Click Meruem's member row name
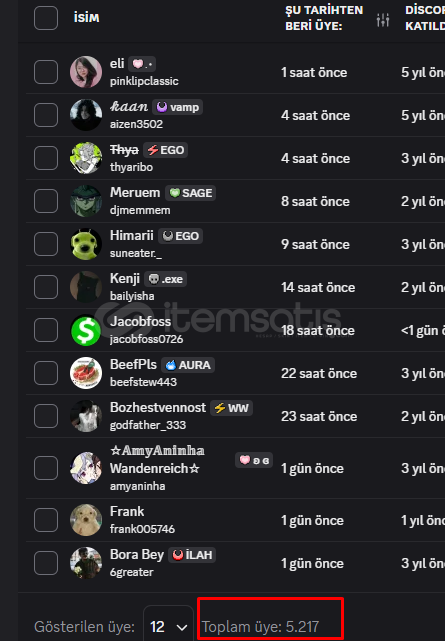 coord(135,193)
